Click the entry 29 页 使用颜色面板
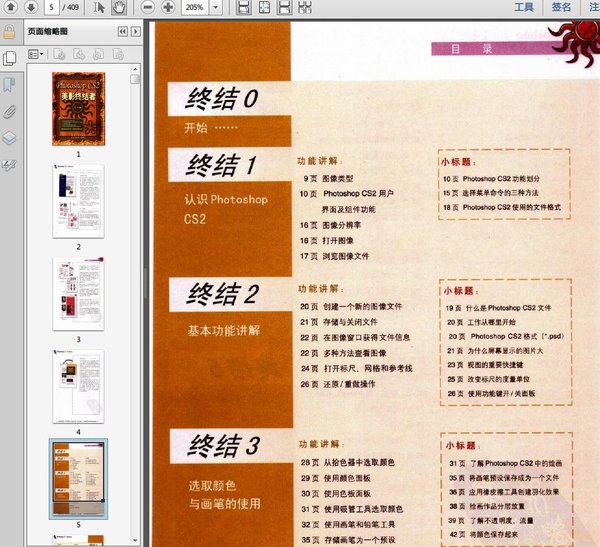The width and height of the screenshot is (600, 547). tap(336, 478)
